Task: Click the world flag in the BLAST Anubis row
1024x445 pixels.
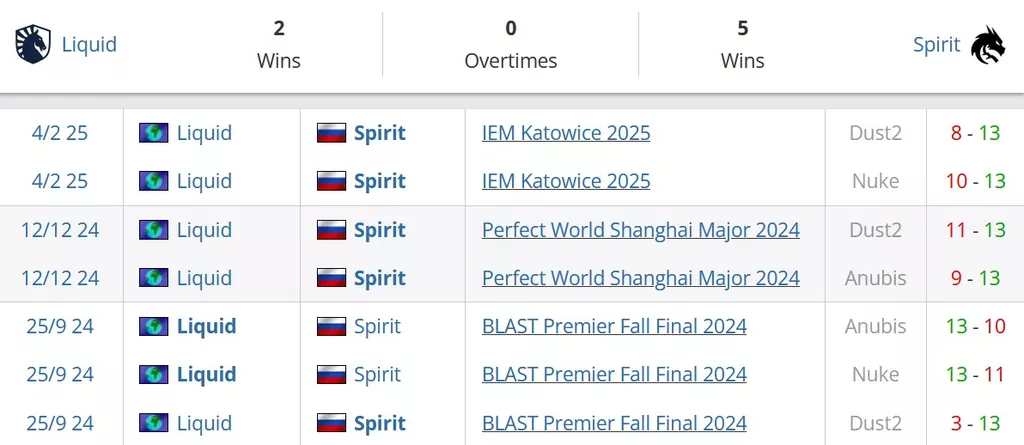Action: 153,326
